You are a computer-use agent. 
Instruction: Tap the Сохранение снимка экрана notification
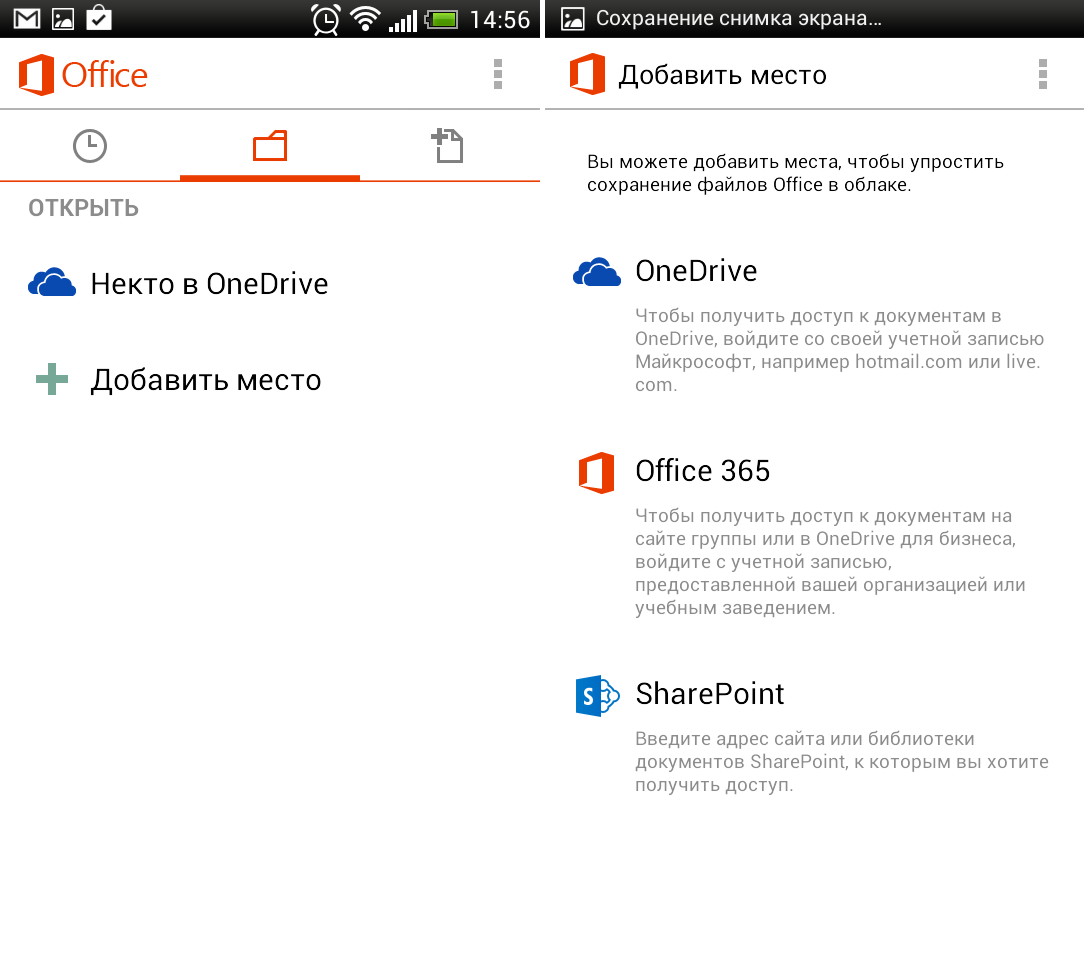point(738,19)
